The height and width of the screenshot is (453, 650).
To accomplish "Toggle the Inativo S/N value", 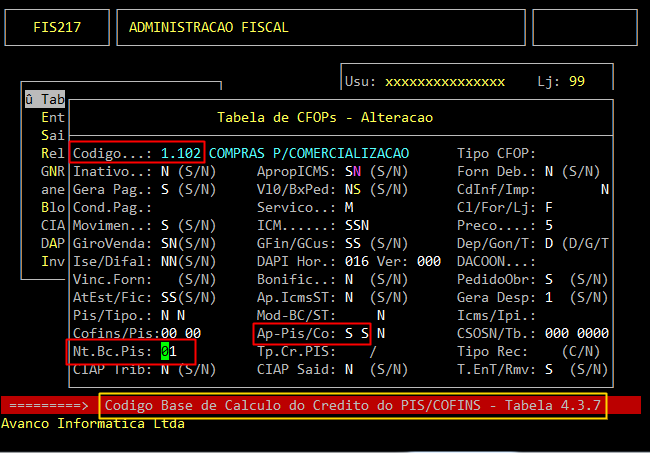I will tap(165, 171).
